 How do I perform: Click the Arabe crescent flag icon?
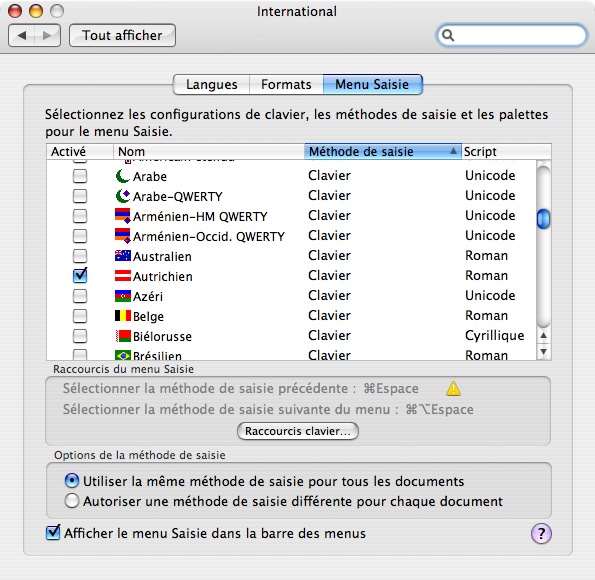tap(123, 176)
